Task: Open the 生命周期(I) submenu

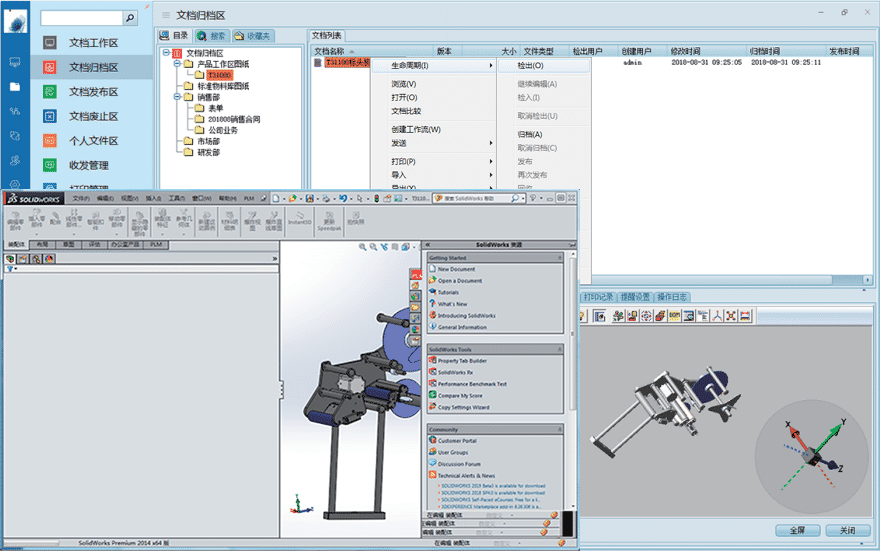Action: (x=433, y=66)
